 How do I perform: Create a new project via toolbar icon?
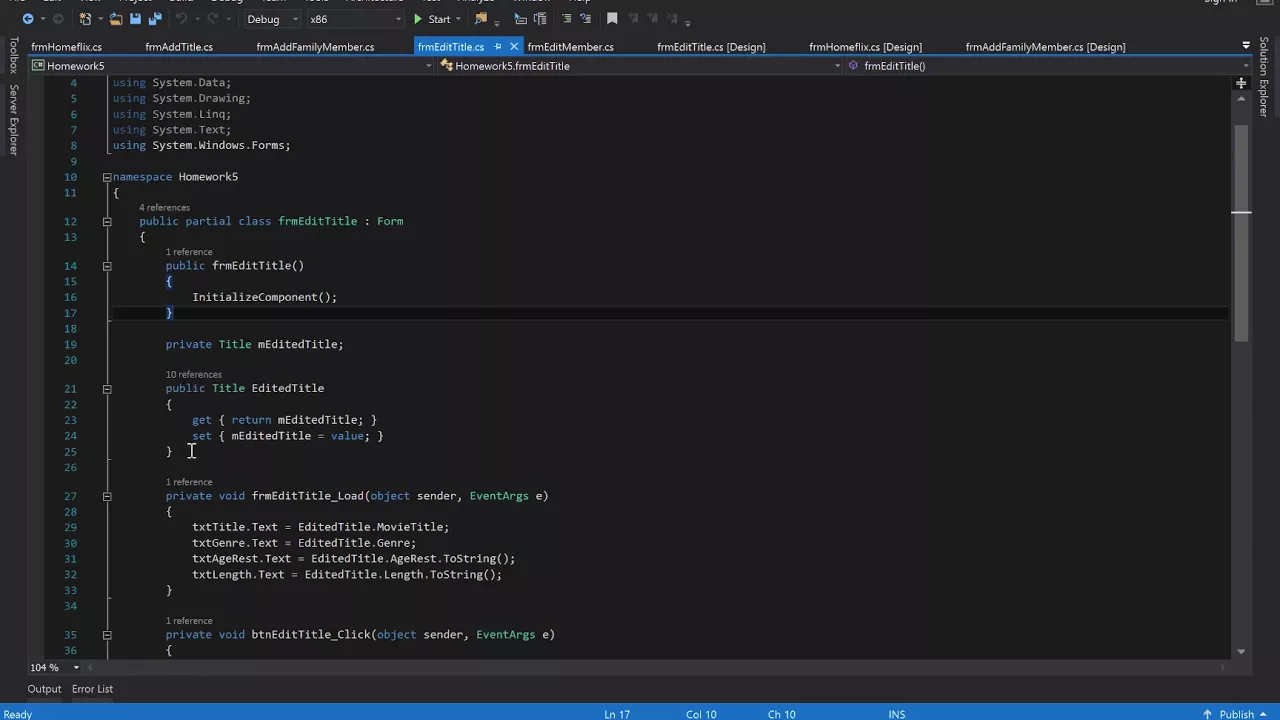point(87,19)
